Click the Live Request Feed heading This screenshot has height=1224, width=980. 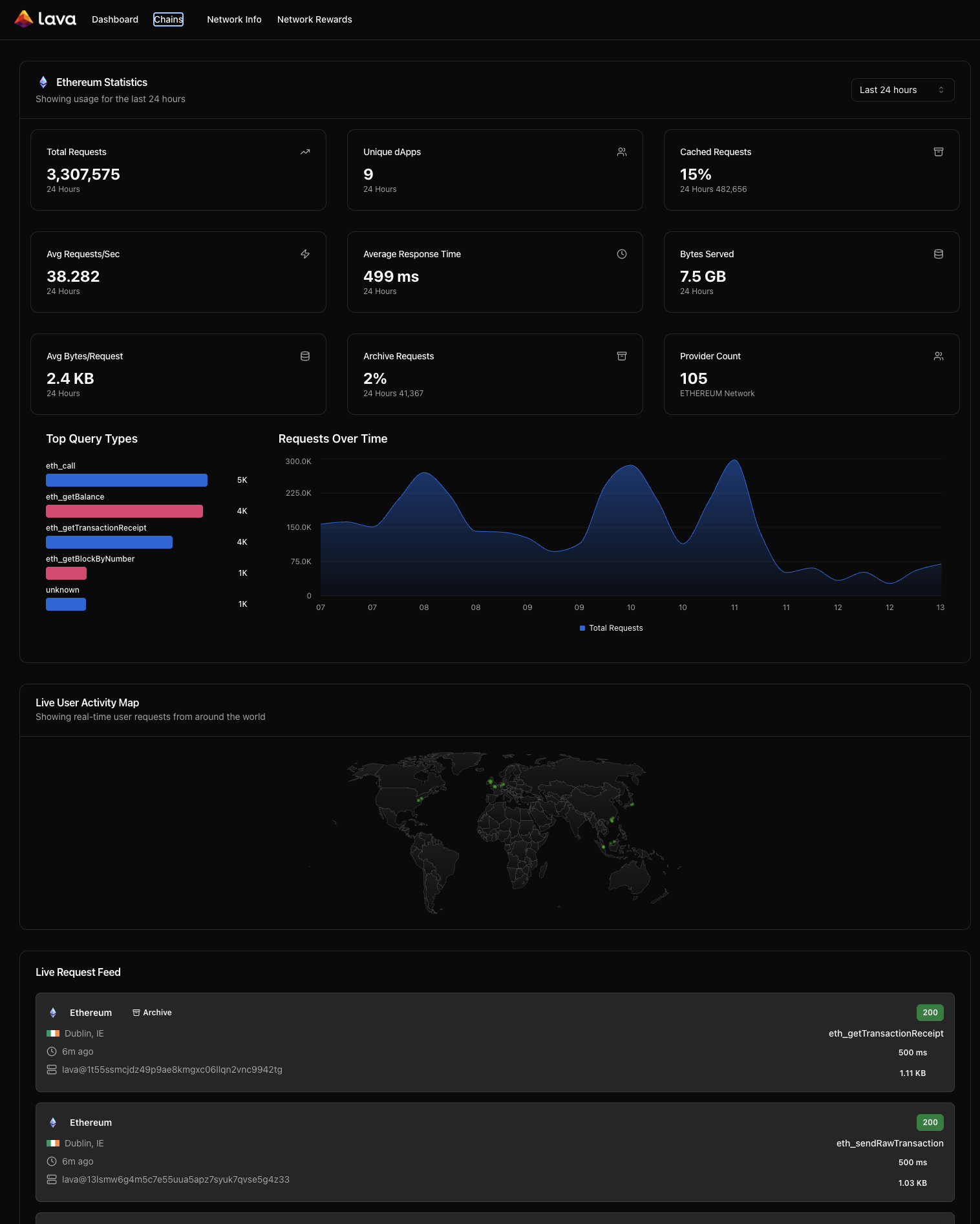point(78,972)
